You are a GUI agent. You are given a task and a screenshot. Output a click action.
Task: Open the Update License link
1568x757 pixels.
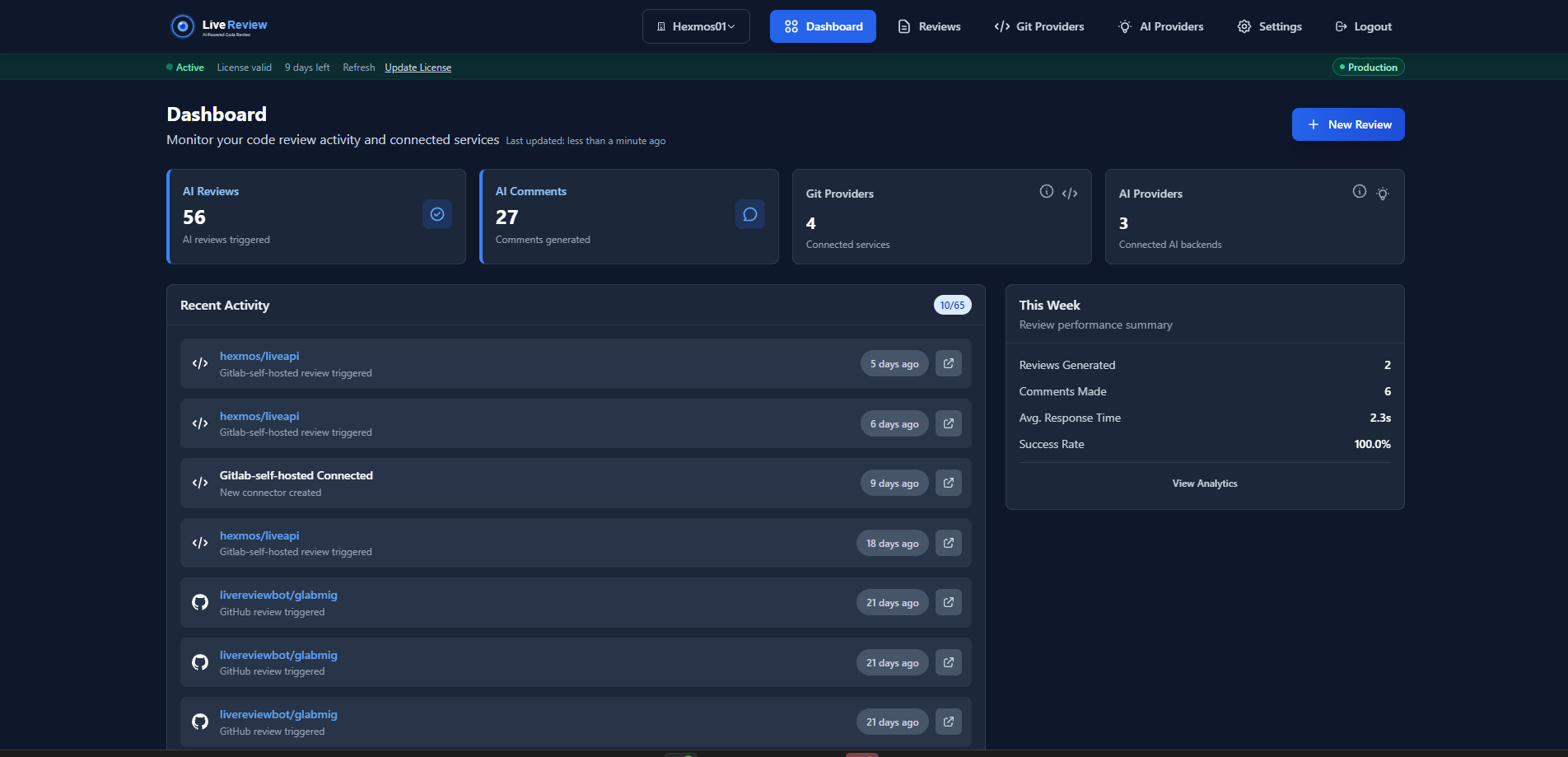418,67
